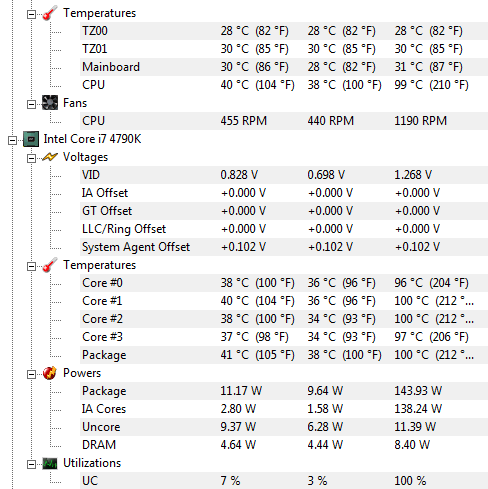Select the TZ00 temperature row

point(284,31)
